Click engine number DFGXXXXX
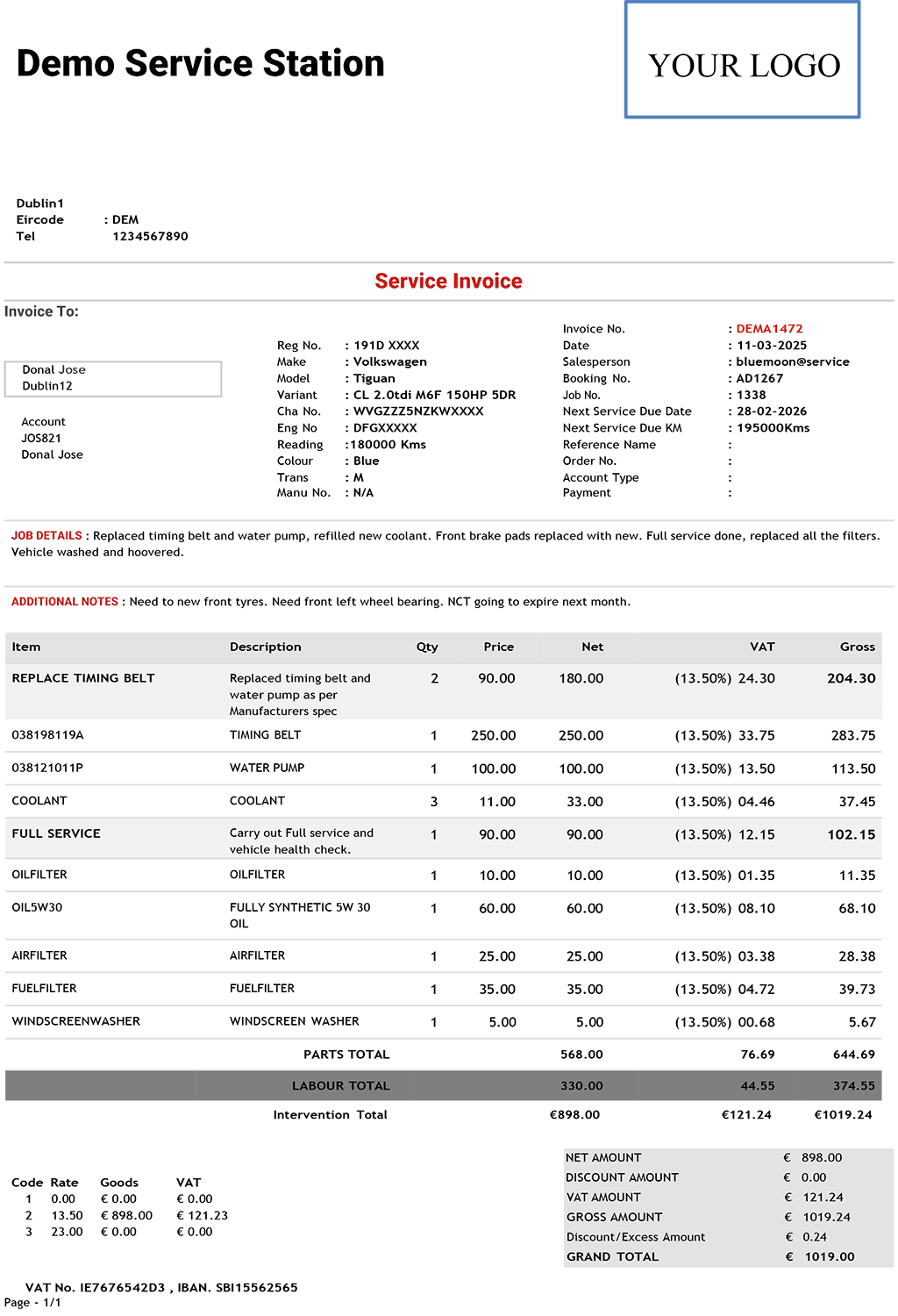 pyautogui.click(x=385, y=428)
